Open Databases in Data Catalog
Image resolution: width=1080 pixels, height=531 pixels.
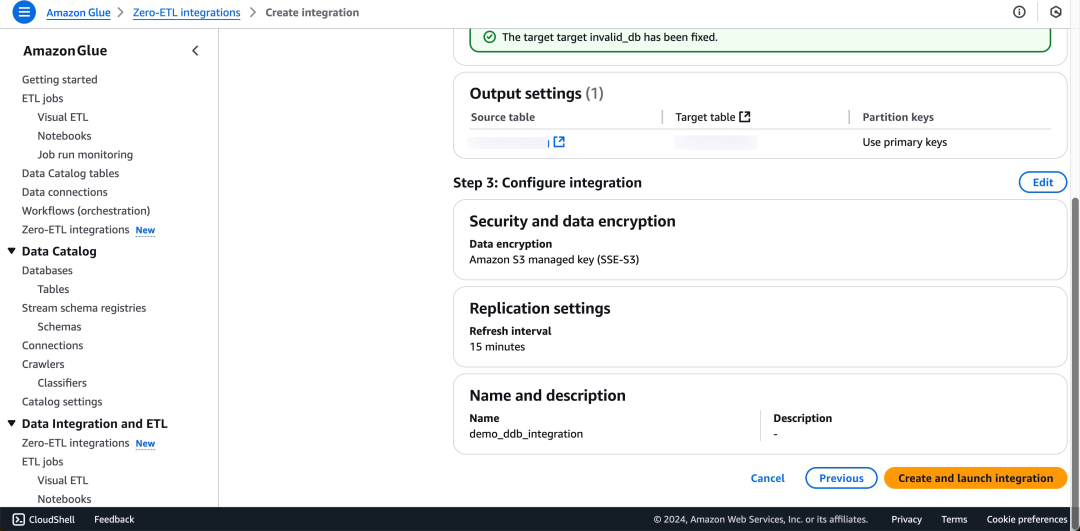[x=48, y=271]
